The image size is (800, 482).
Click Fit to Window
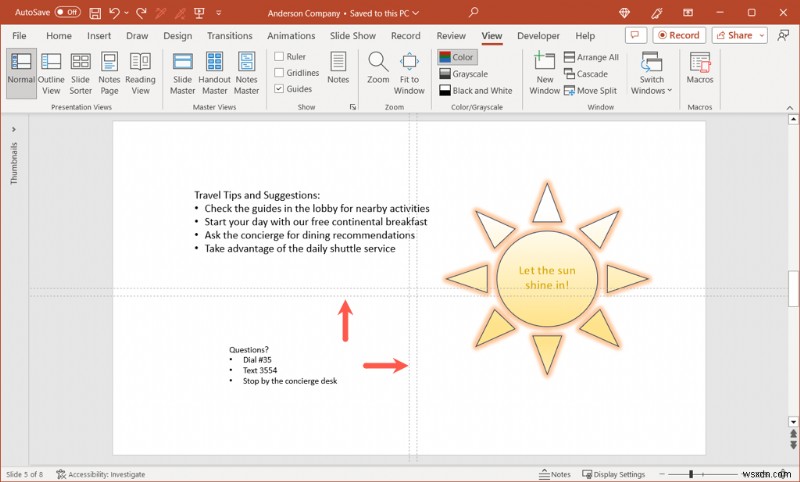click(x=409, y=73)
